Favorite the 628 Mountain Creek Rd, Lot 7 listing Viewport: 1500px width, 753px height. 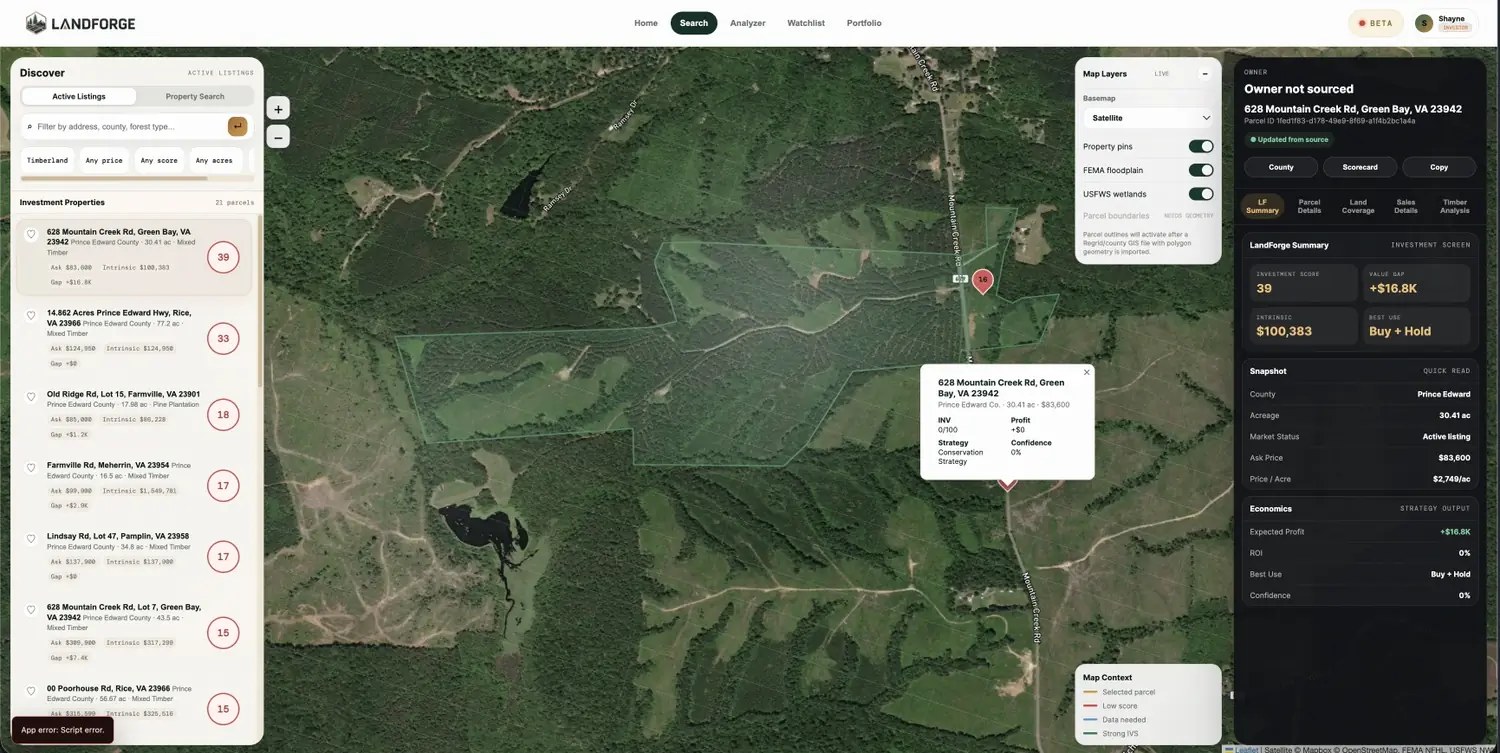click(31, 609)
